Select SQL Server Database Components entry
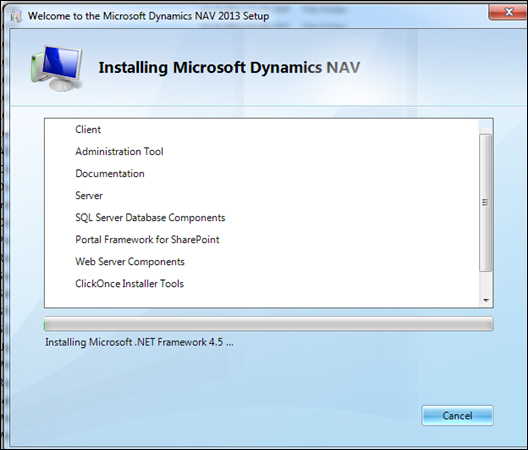 coord(150,218)
